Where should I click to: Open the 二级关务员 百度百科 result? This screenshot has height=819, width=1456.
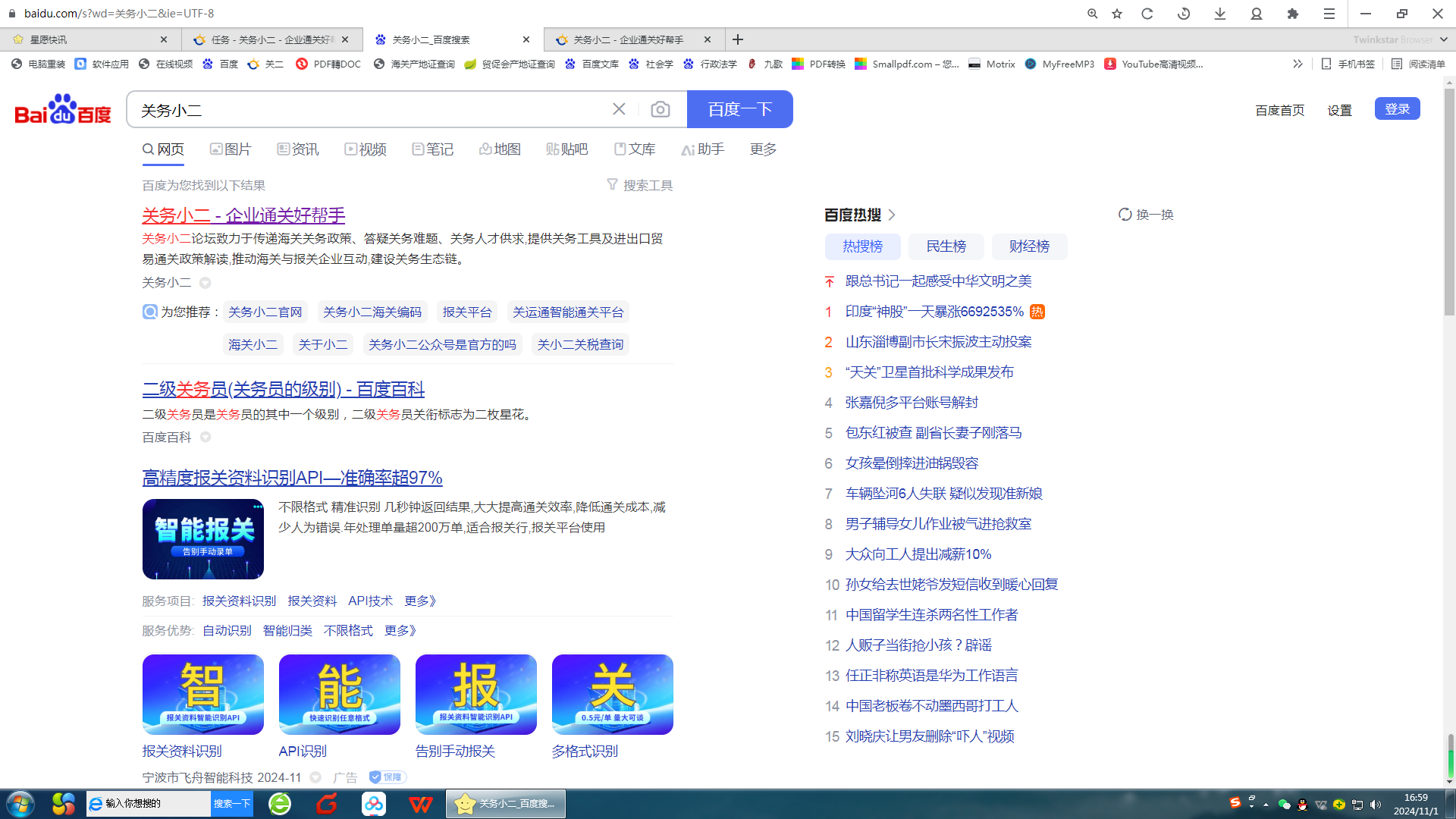(284, 389)
